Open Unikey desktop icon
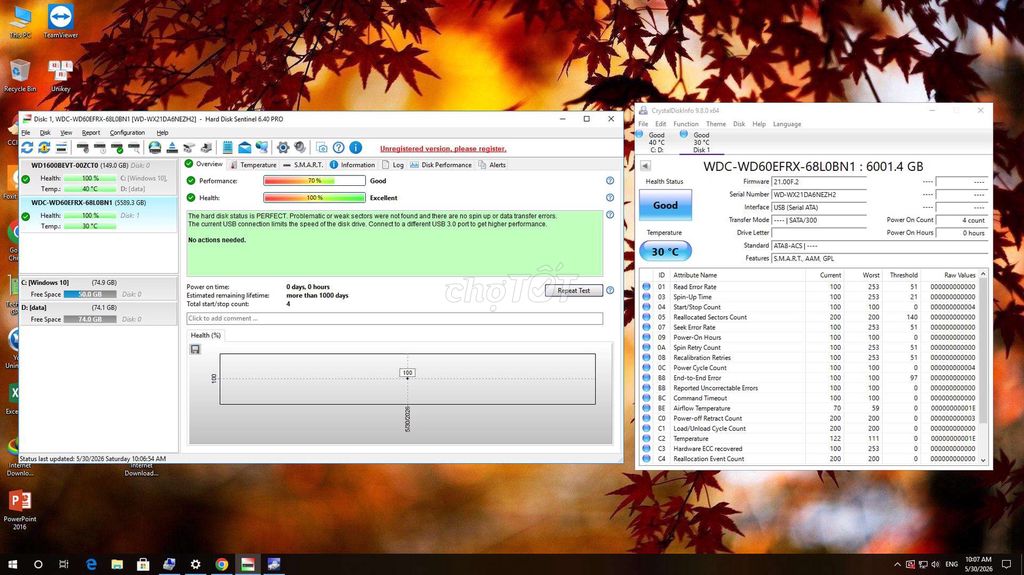 coord(60,75)
